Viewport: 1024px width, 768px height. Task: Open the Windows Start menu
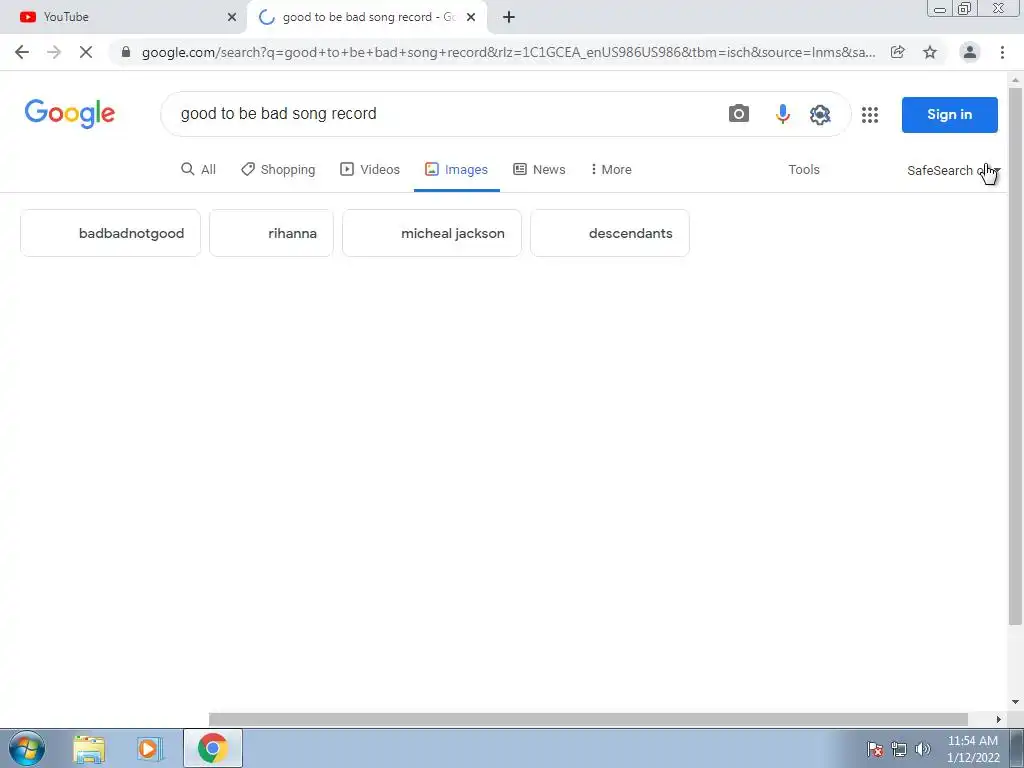pos(27,748)
